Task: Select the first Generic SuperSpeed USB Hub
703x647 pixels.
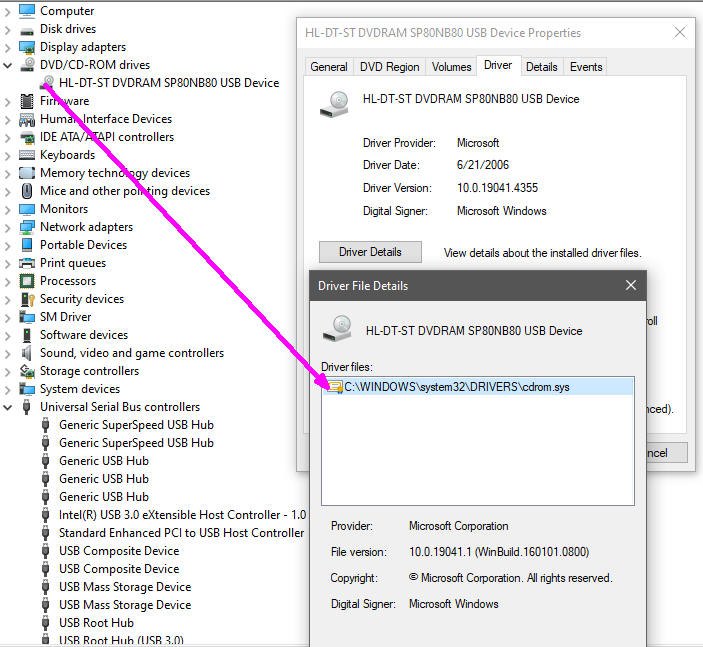Action: point(136,425)
